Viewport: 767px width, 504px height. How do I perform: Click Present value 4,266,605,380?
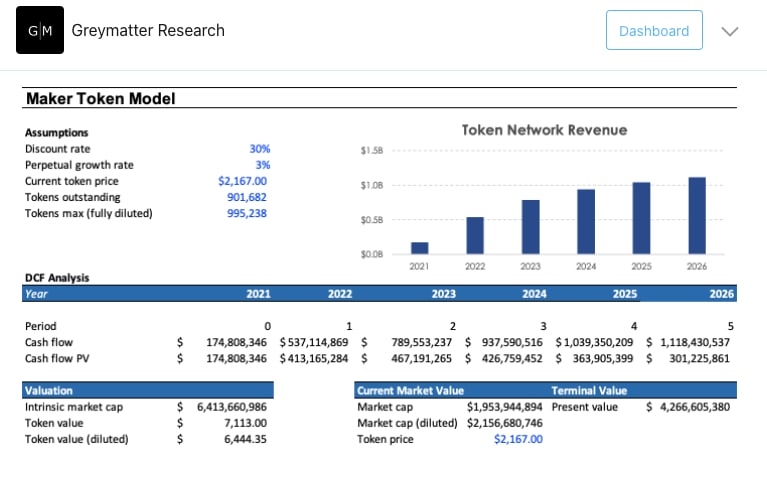pos(695,407)
